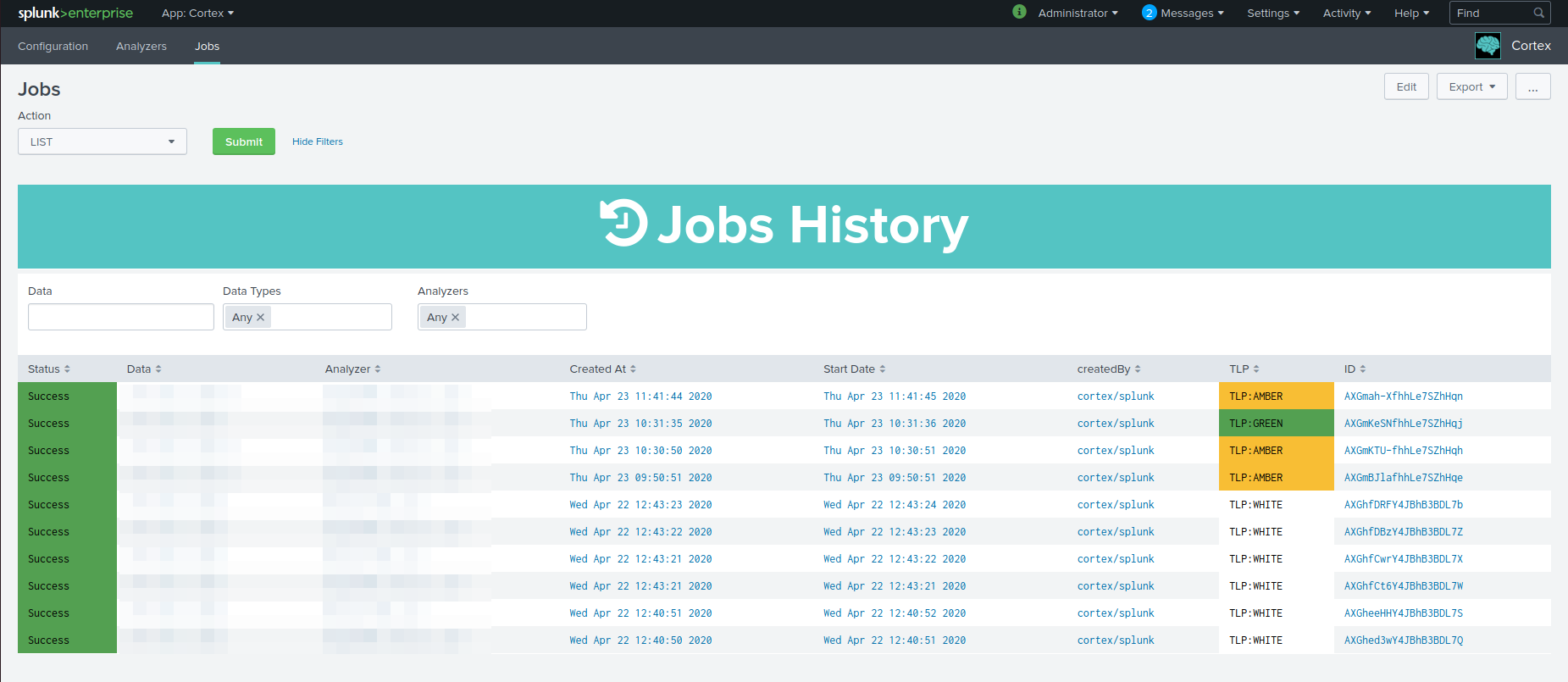Click the blue messages count badge
This screenshot has height=682, width=1568.
pos(1149,13)
